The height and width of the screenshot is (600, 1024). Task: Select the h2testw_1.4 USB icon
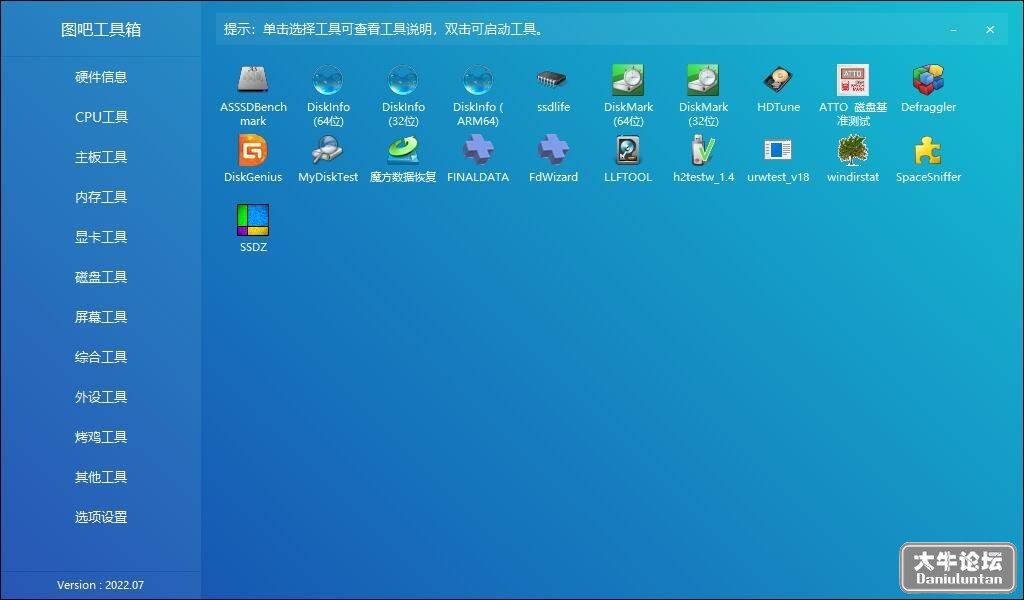pos(703,150)
